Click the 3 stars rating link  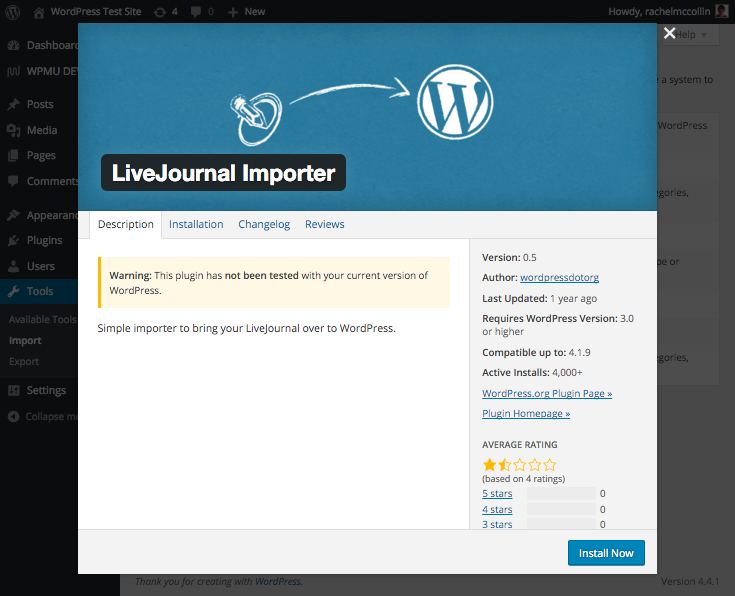(497, 524)
